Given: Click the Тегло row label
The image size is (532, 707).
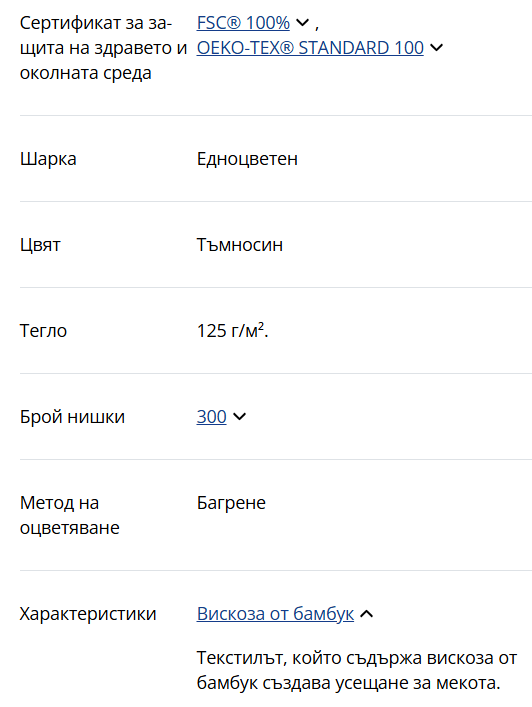Looking at the screenshot, I should click(43, 331).
